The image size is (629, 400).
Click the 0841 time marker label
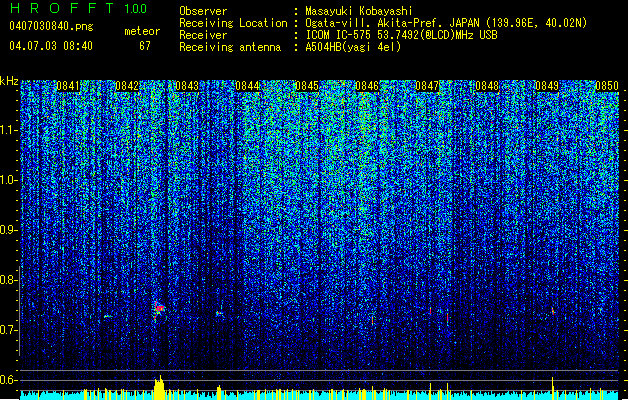[67, 86]
